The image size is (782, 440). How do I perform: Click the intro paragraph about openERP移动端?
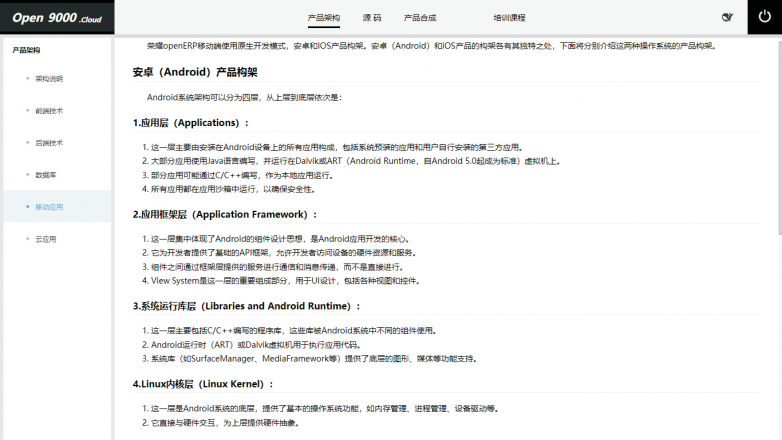(x=430, y=46)
